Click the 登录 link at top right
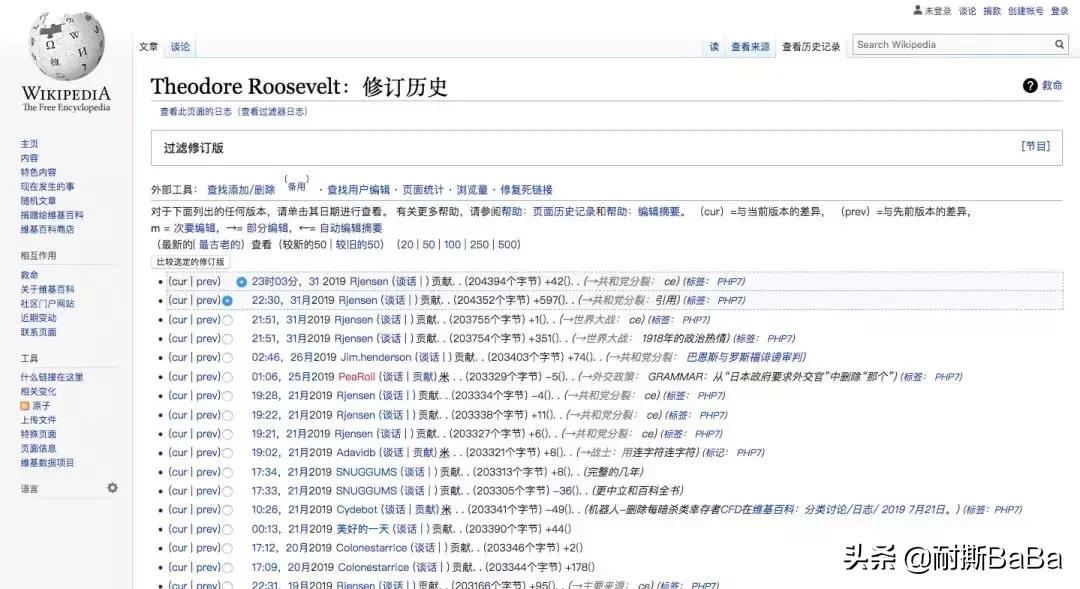The width and height of the screenshot is (1080, 589). pos(1060,9)
